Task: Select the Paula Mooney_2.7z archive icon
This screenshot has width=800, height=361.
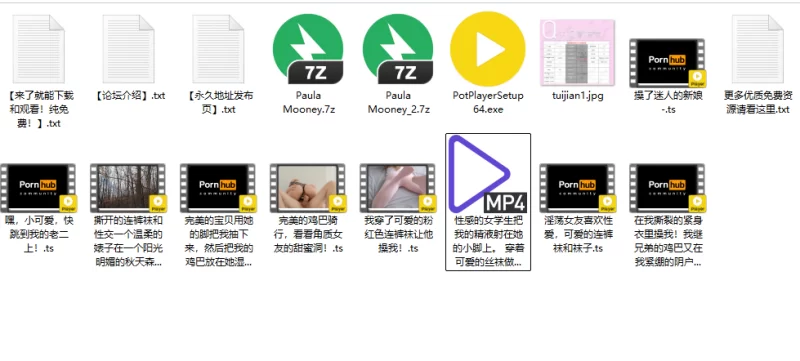Action: [x=398, y=49]
